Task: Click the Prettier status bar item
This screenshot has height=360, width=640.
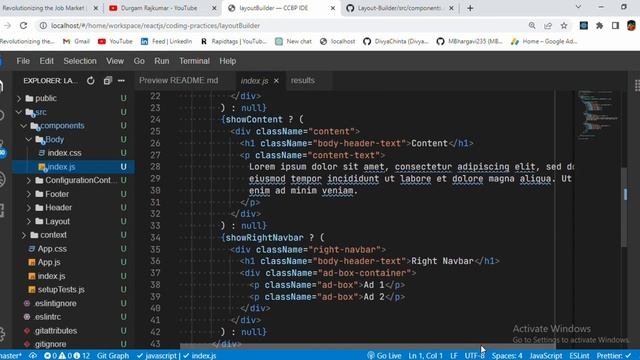Action: click(614, 356)
